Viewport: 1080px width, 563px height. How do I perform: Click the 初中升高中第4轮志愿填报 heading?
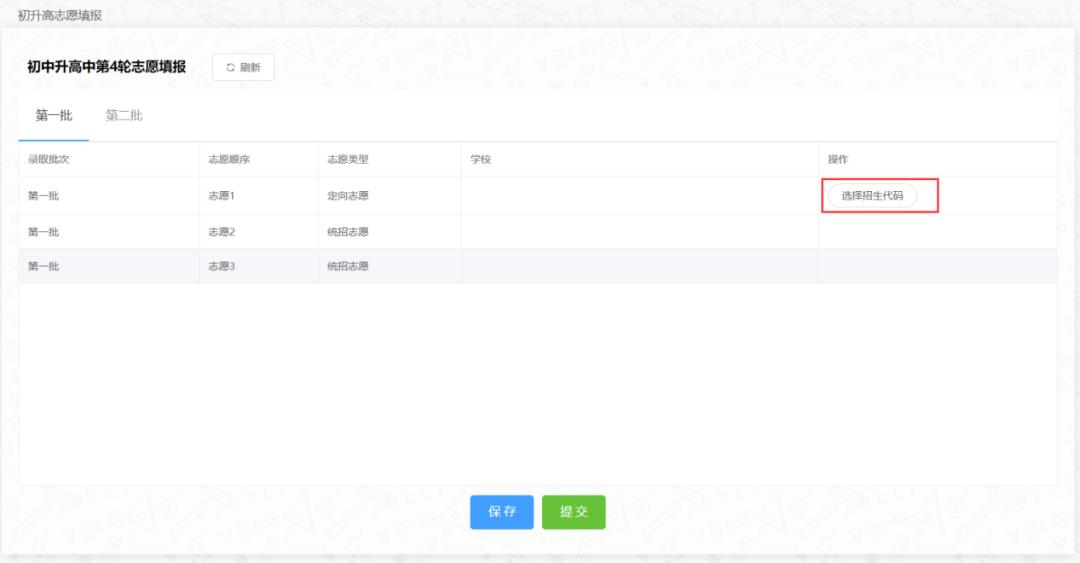[107, 67]
